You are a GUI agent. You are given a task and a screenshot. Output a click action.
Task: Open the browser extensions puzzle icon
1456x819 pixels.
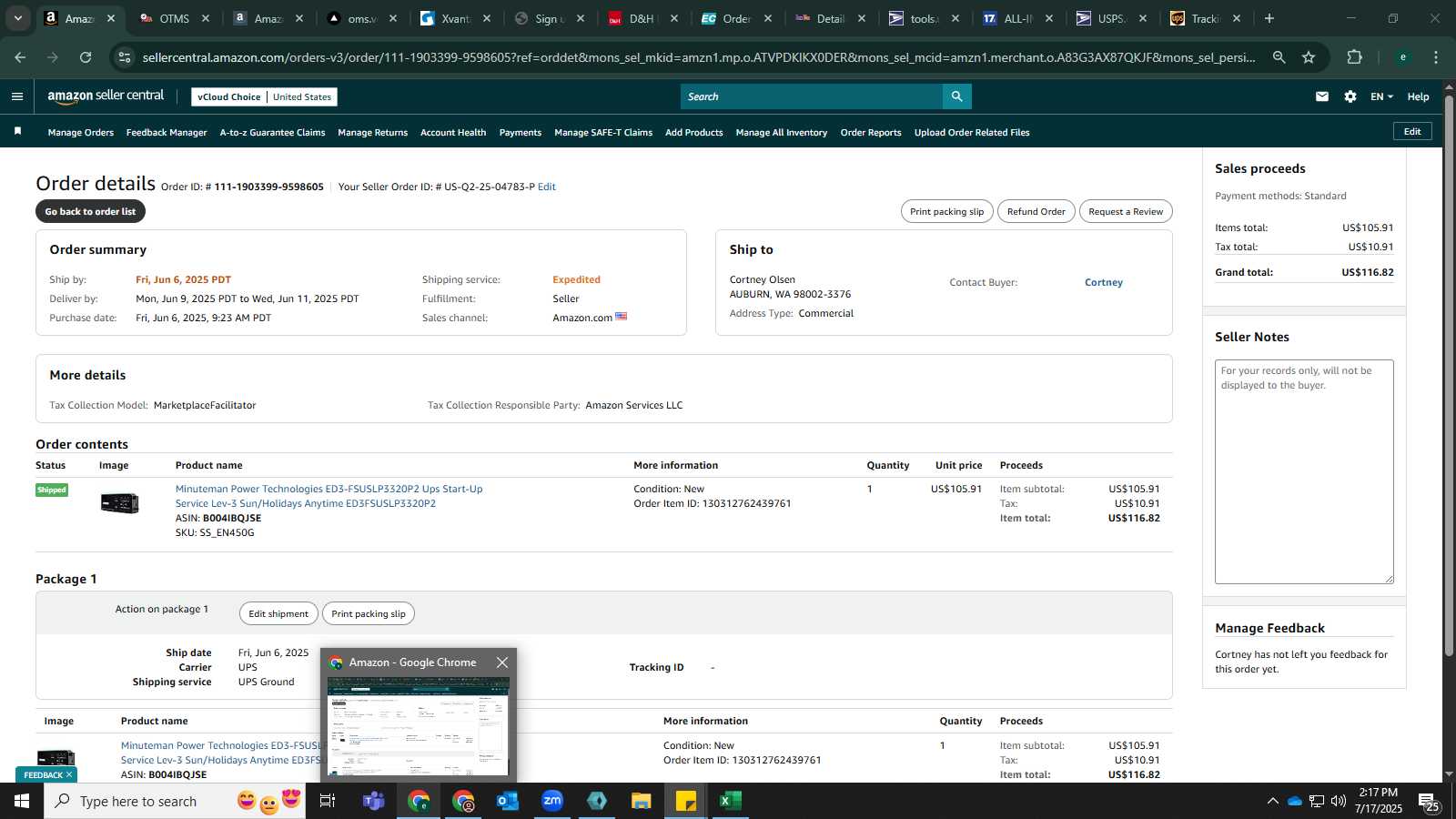pos(1354,57)
